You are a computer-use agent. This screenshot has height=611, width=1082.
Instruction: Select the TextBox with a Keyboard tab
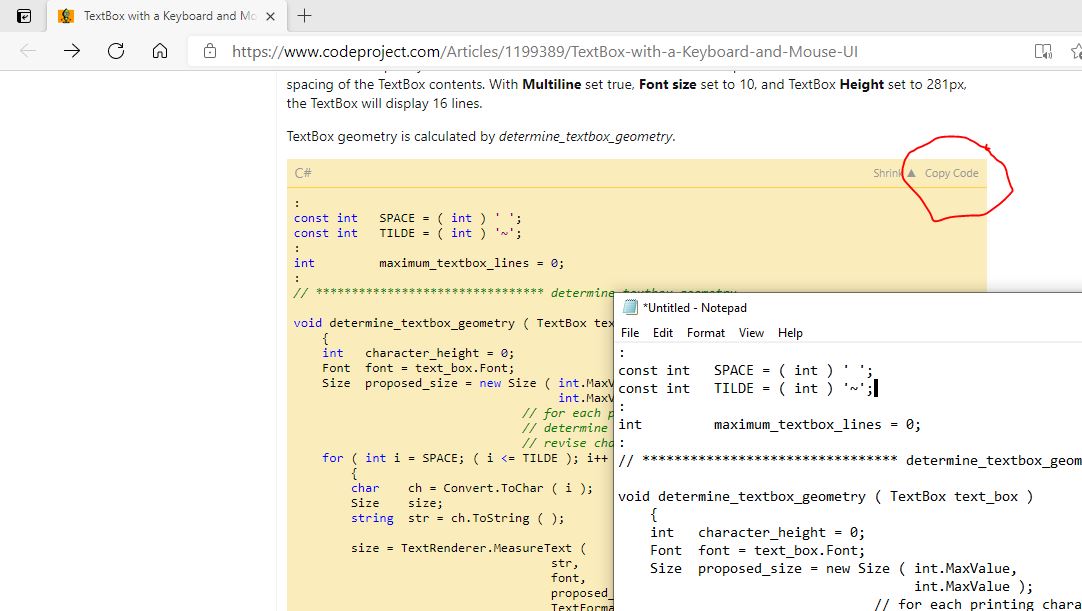tap(168, 16)
